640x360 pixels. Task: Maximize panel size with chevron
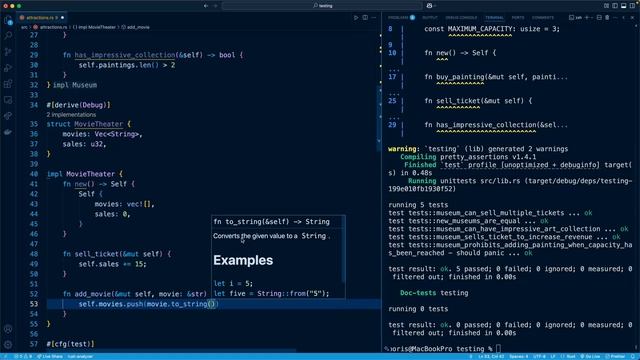(x=623, y=18)
